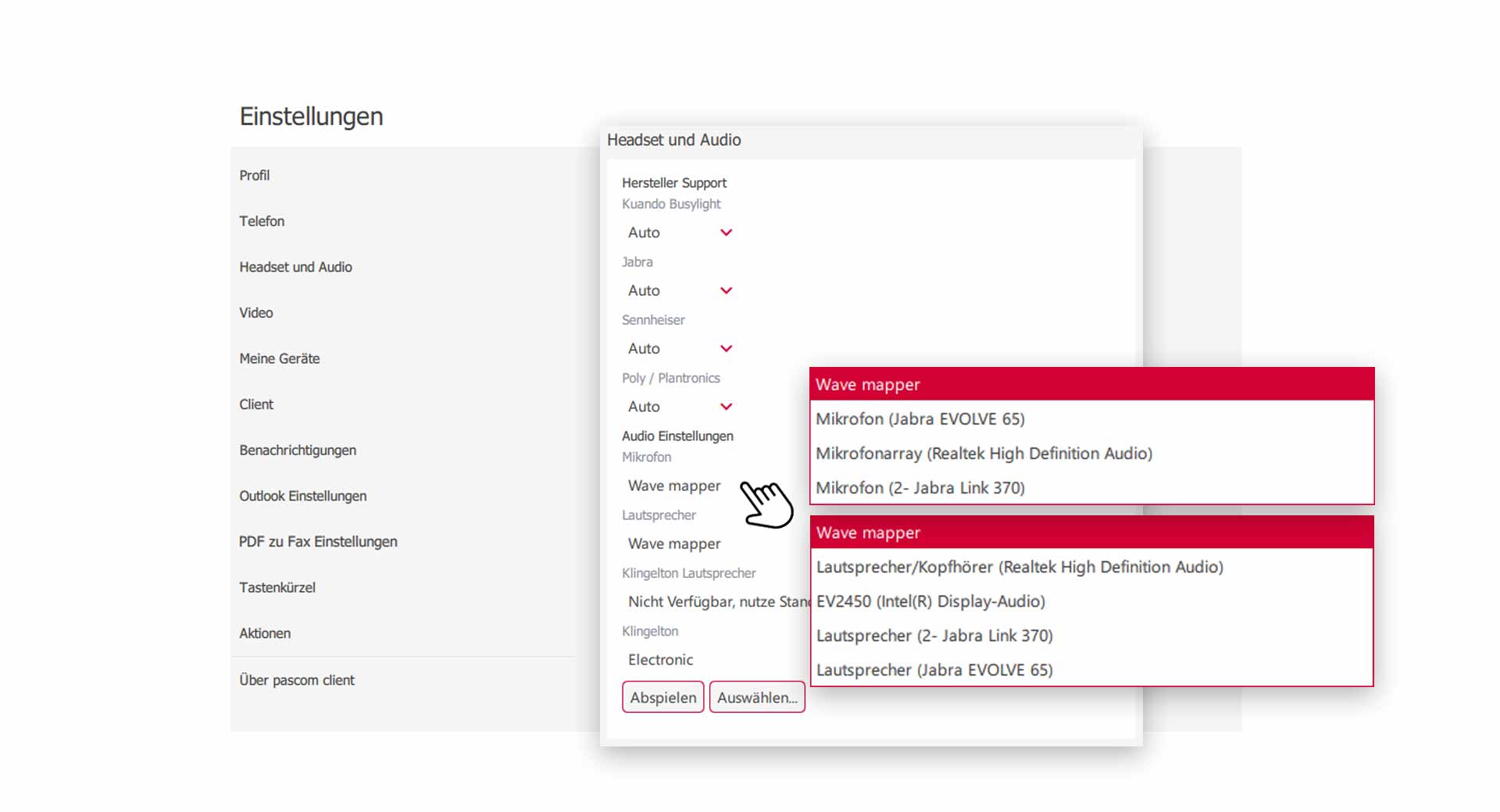Choose Lautsprecher/Kopfhörer (Realtek High Definition Audio)
The image size is (1500, 812).
click(1092, 567)
